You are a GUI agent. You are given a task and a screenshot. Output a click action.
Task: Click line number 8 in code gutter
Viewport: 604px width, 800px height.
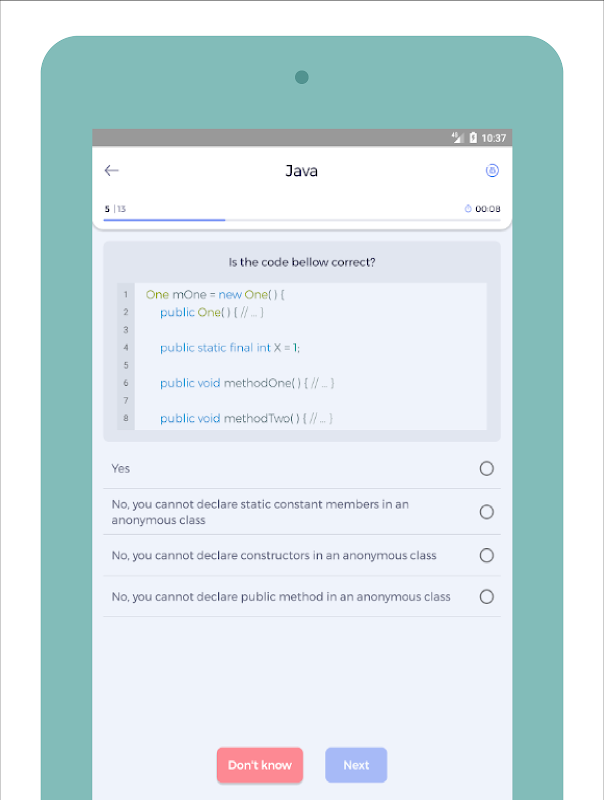point(125,418)
